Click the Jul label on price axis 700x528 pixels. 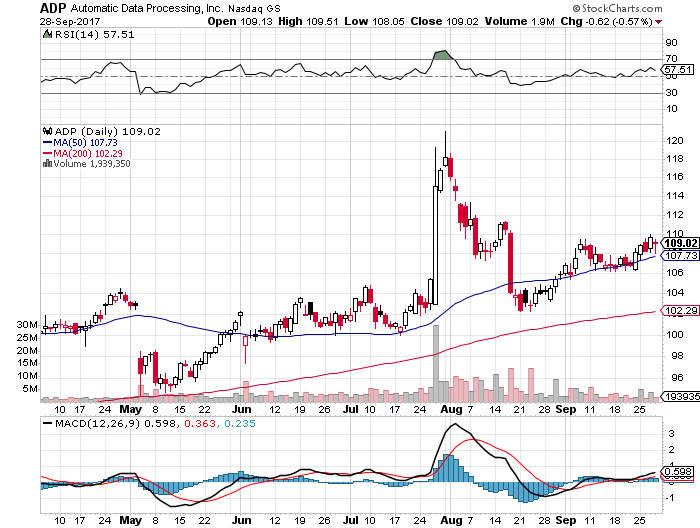coord(350,409)
